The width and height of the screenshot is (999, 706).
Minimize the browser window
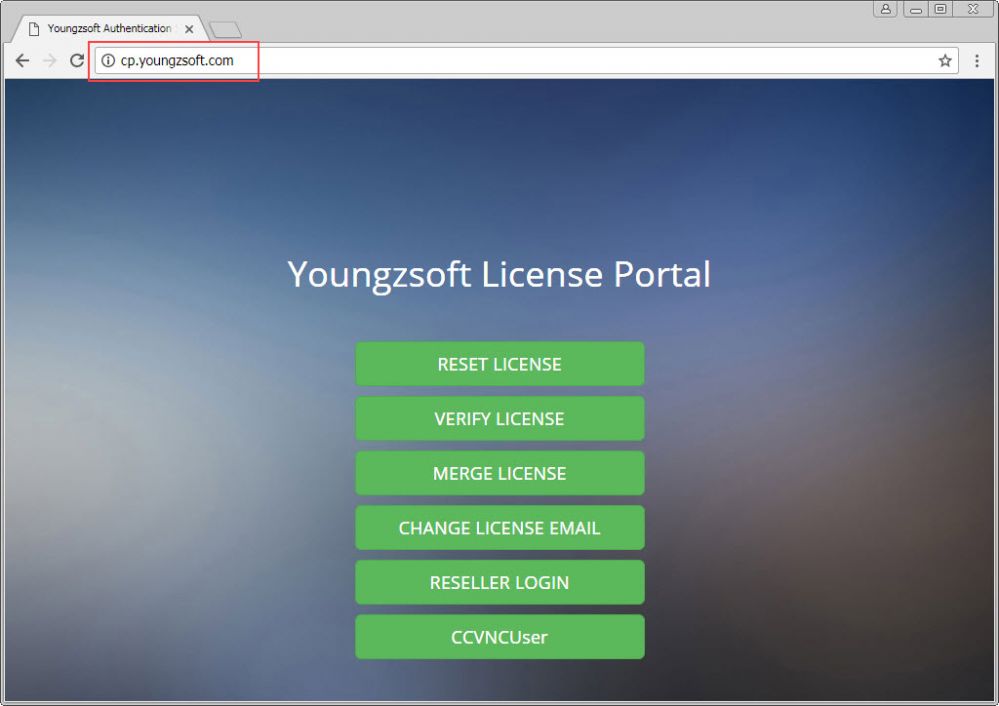point(916,9)
